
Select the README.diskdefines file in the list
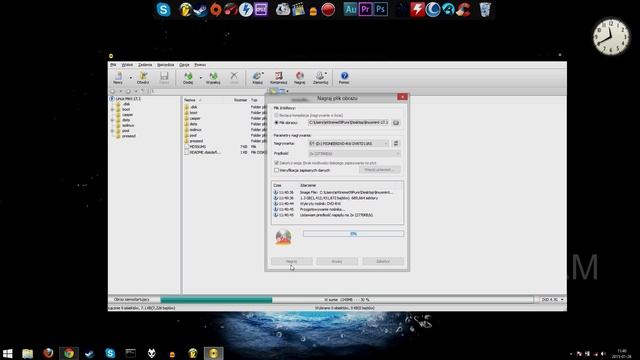point(204,152)
